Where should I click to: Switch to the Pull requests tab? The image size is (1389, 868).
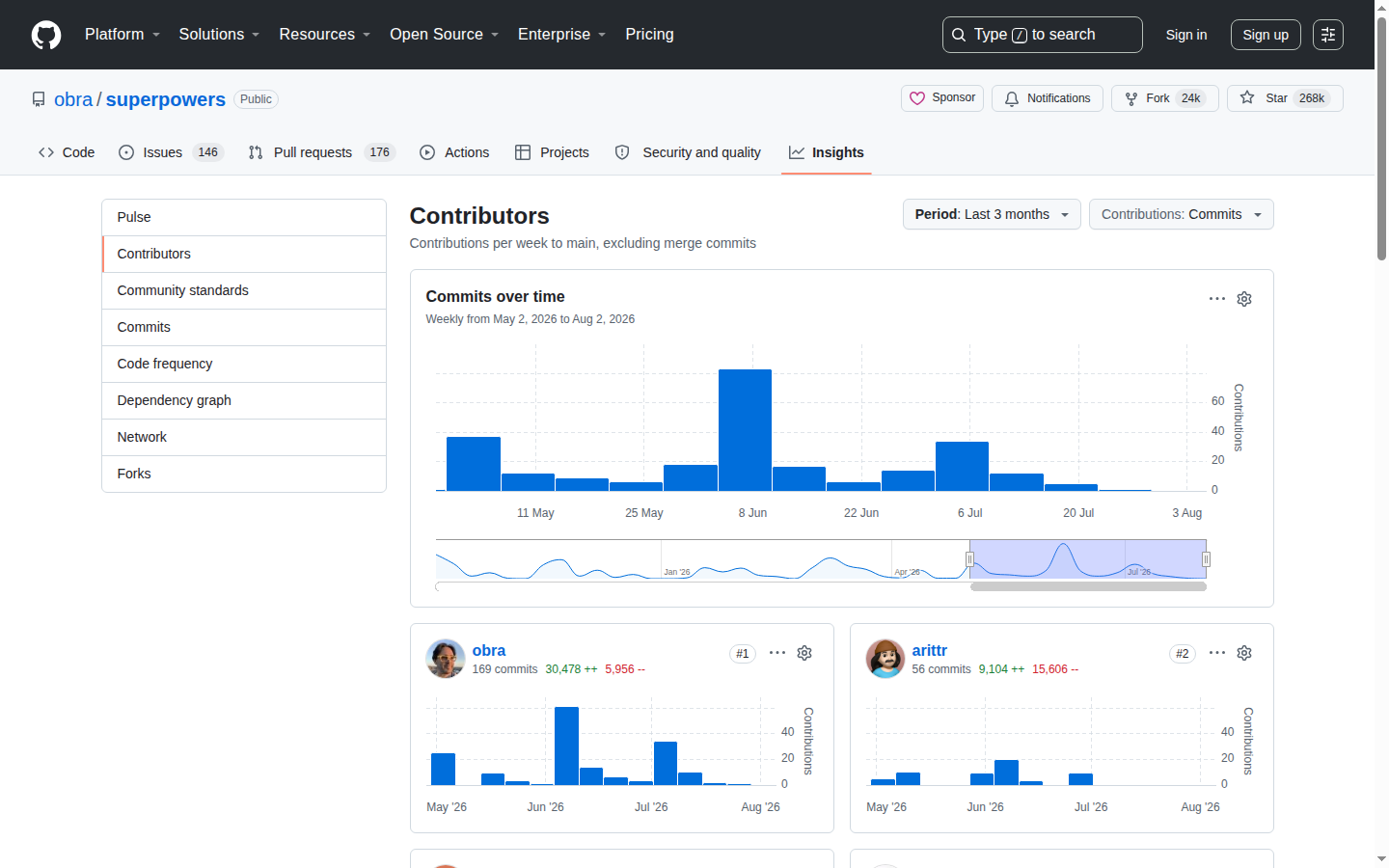321,152
